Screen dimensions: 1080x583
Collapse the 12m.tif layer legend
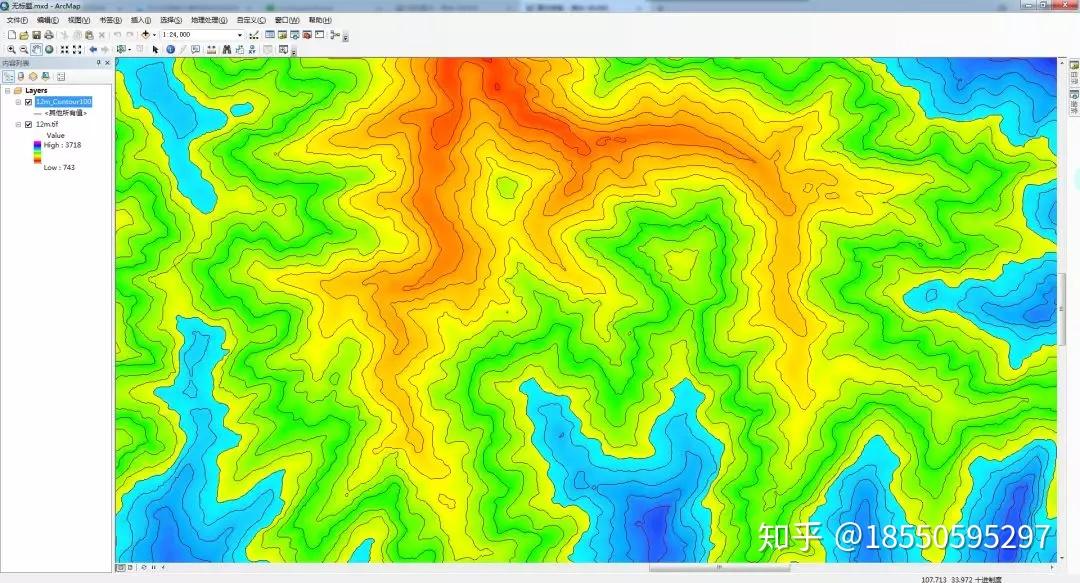(18, 124)
